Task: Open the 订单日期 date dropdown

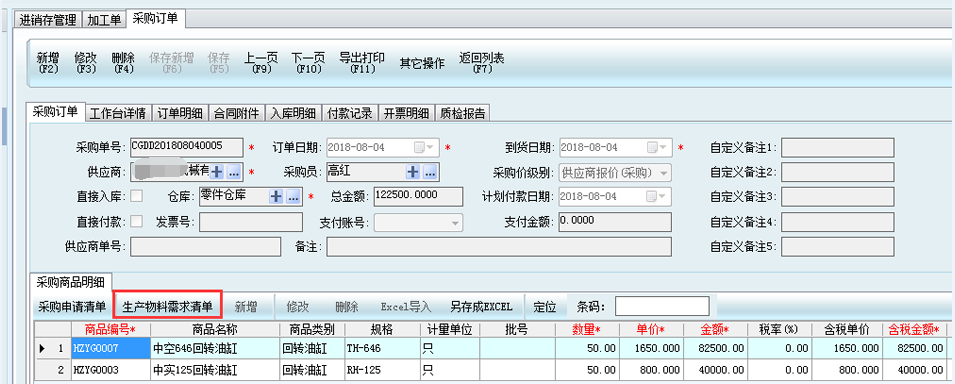Action: pyautogui.click(x=425, y=148)
